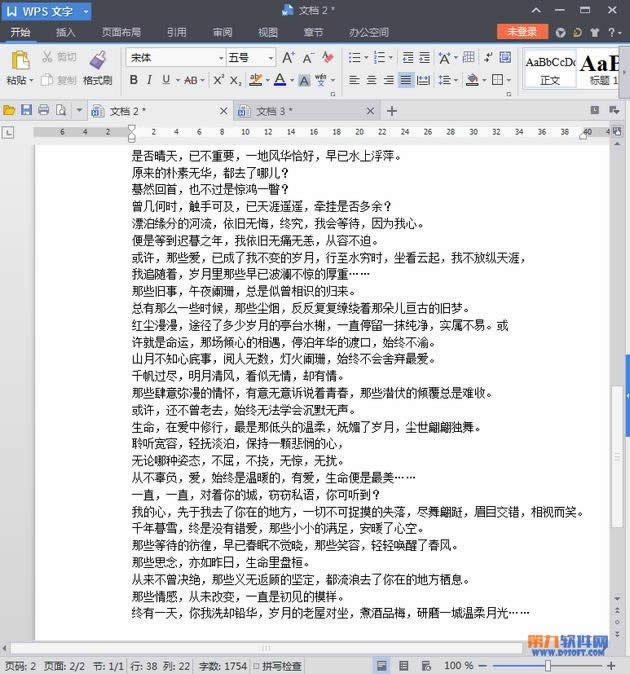Save the document using disk icon
The height and width of the screenshot is (674, 630).
26,110
